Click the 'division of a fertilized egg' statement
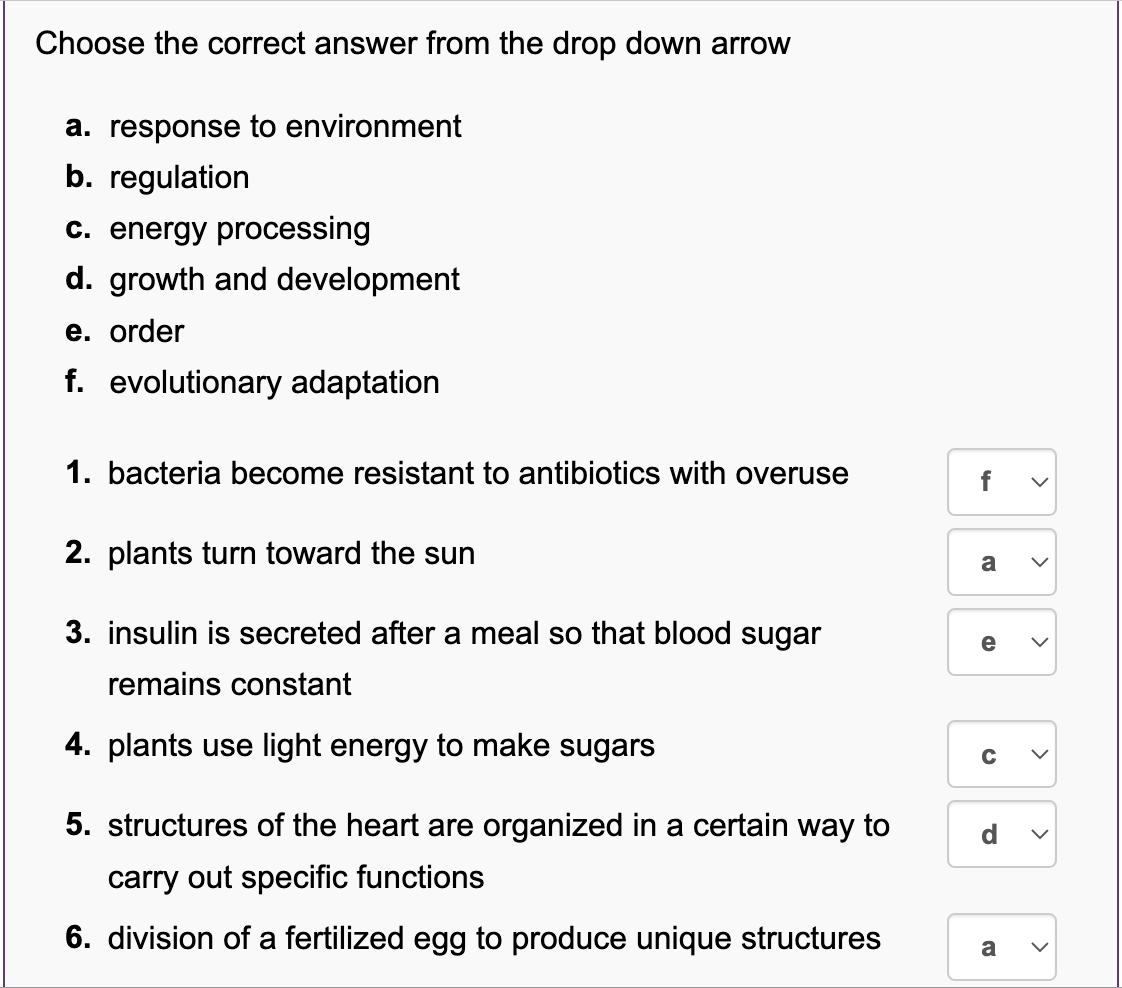This screenshot has height=988, width=1122. click(x=494, y=939)
